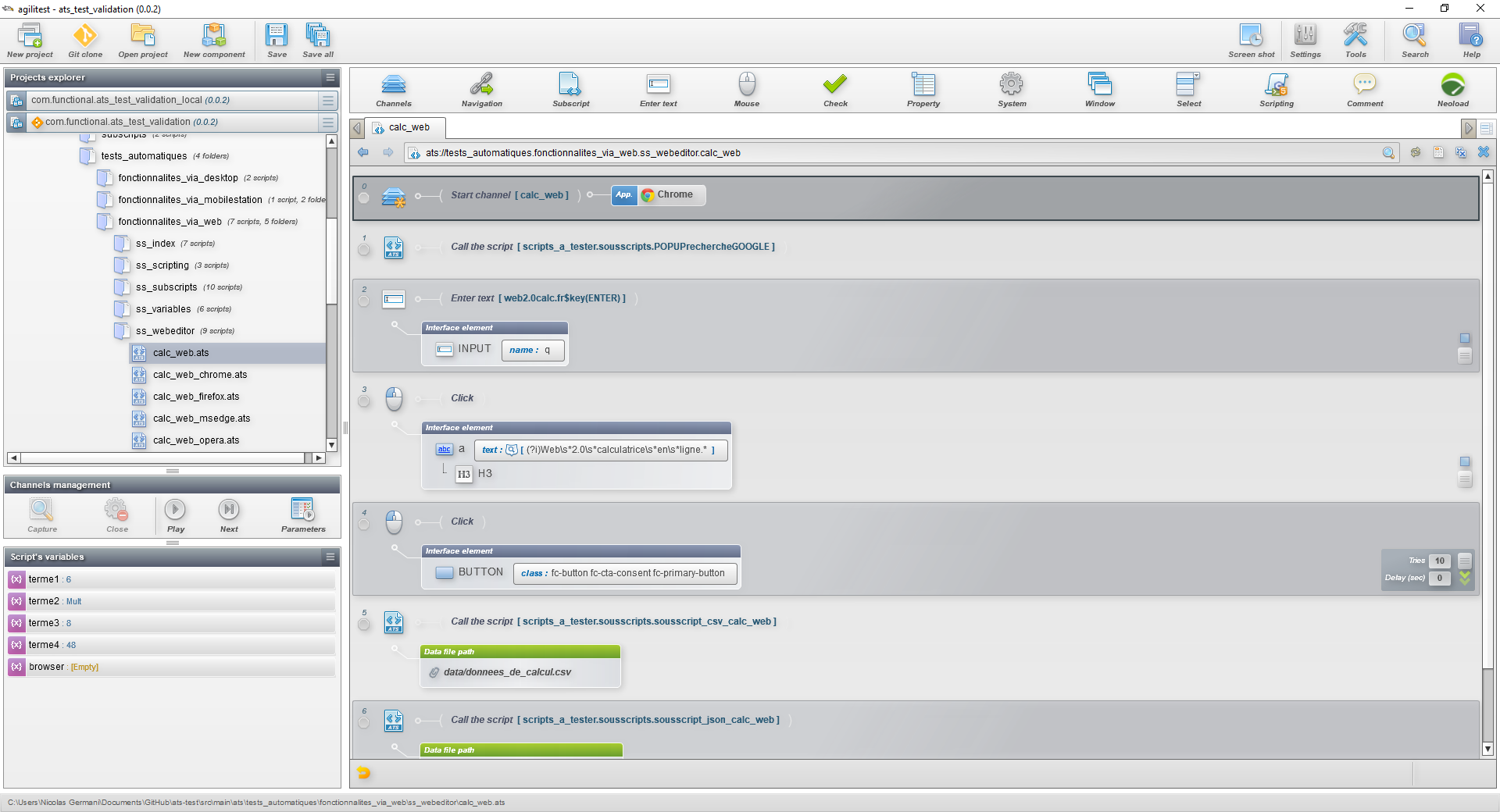Image resolution: width=1500 pixels, height=812 pixels.
Task: Add a System action
Action: (x=1012, y=90)
